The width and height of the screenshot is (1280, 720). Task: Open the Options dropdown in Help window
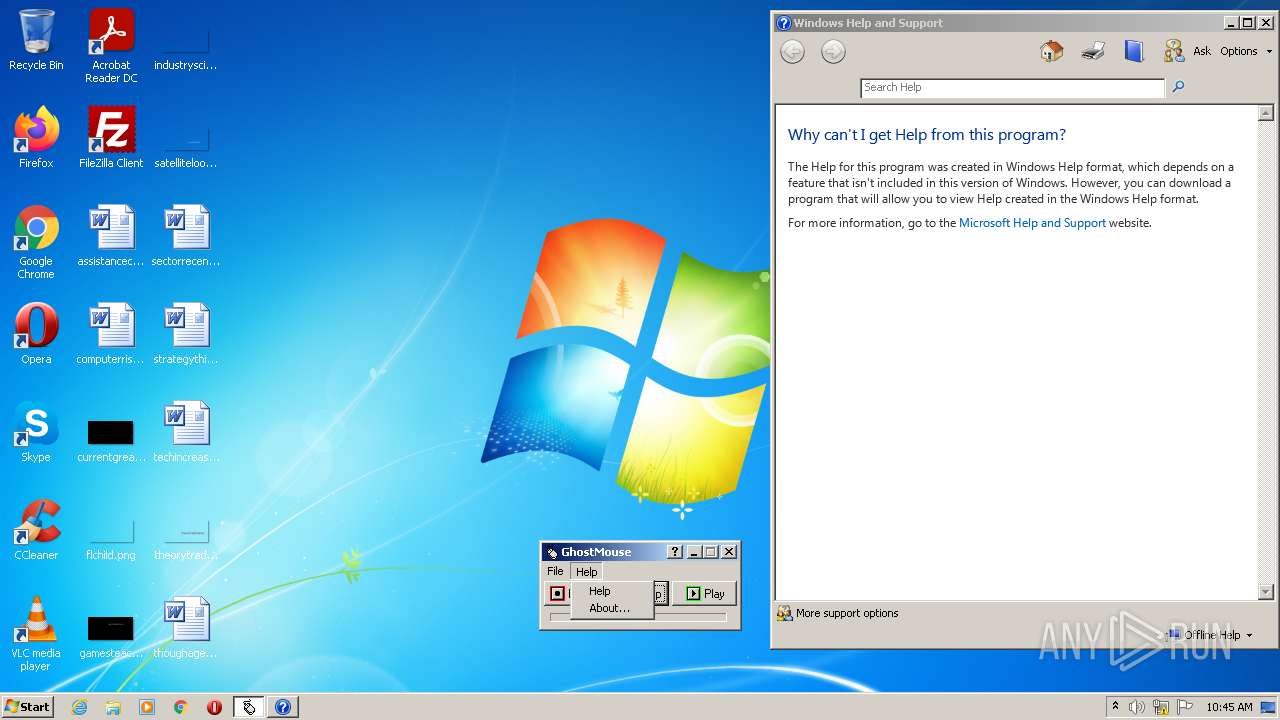1246,51
